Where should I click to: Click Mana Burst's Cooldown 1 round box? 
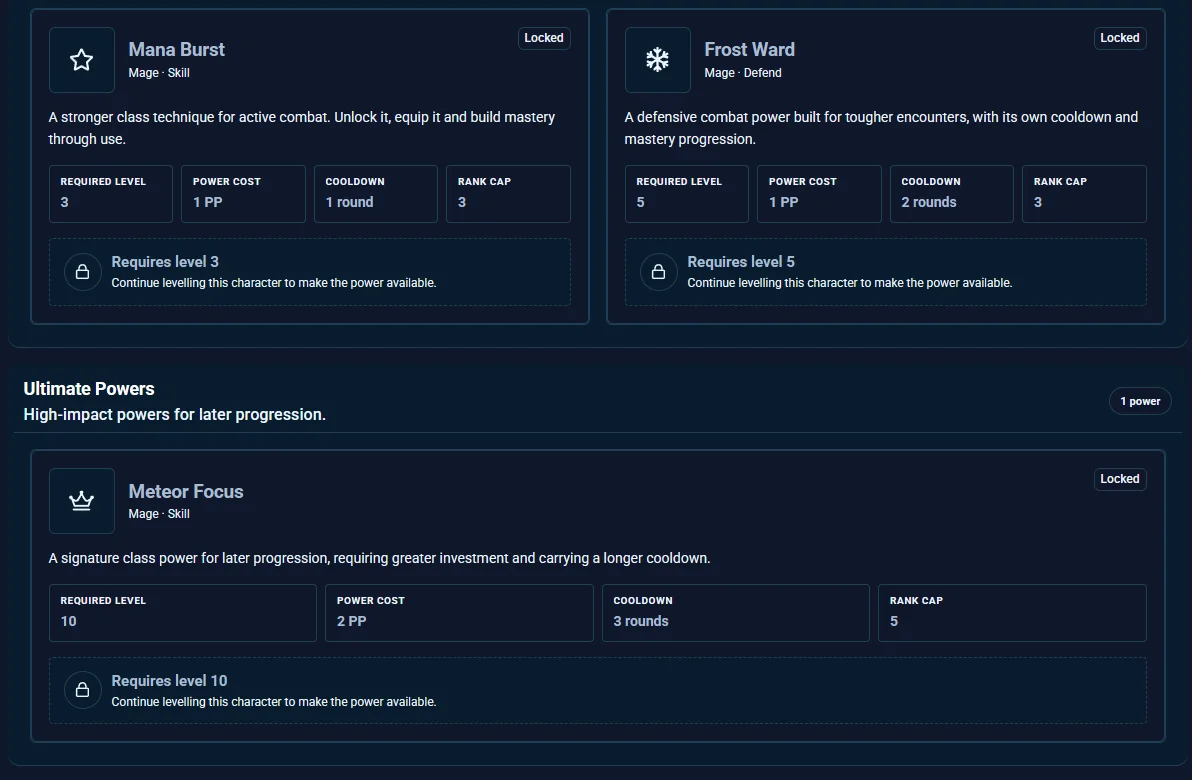376,194
